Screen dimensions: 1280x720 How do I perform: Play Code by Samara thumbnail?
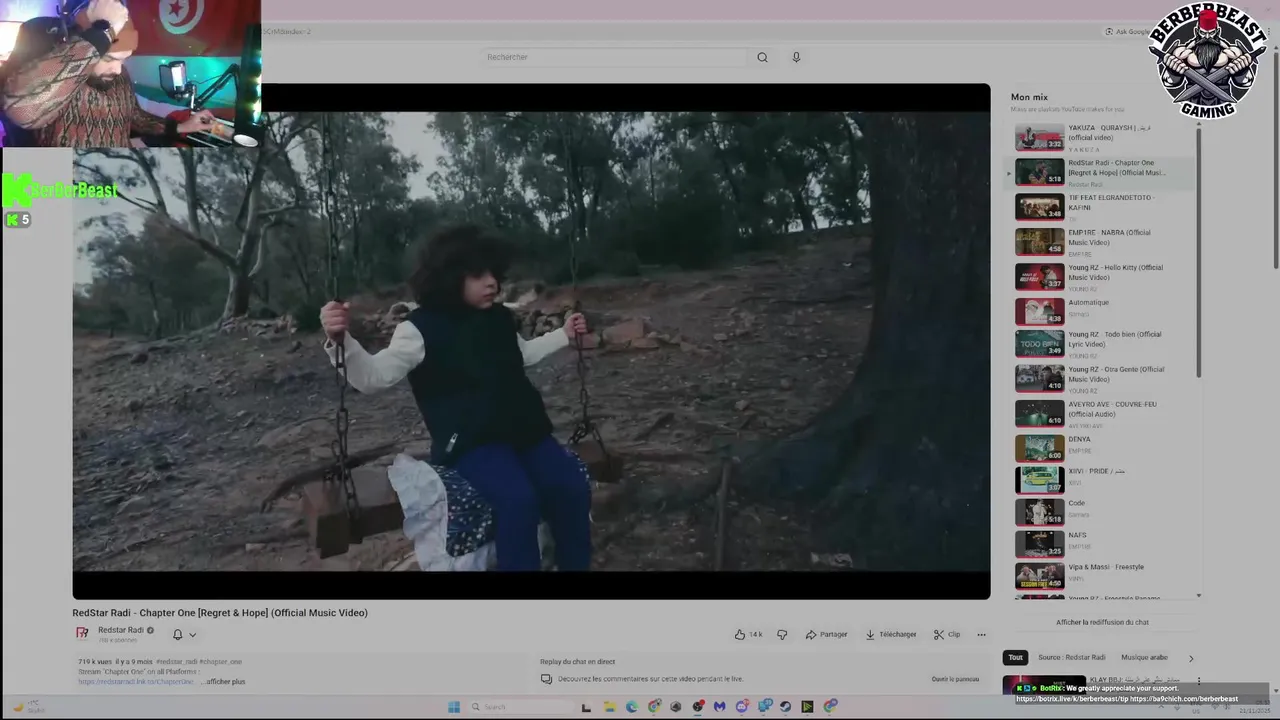tap(1039, 512)
